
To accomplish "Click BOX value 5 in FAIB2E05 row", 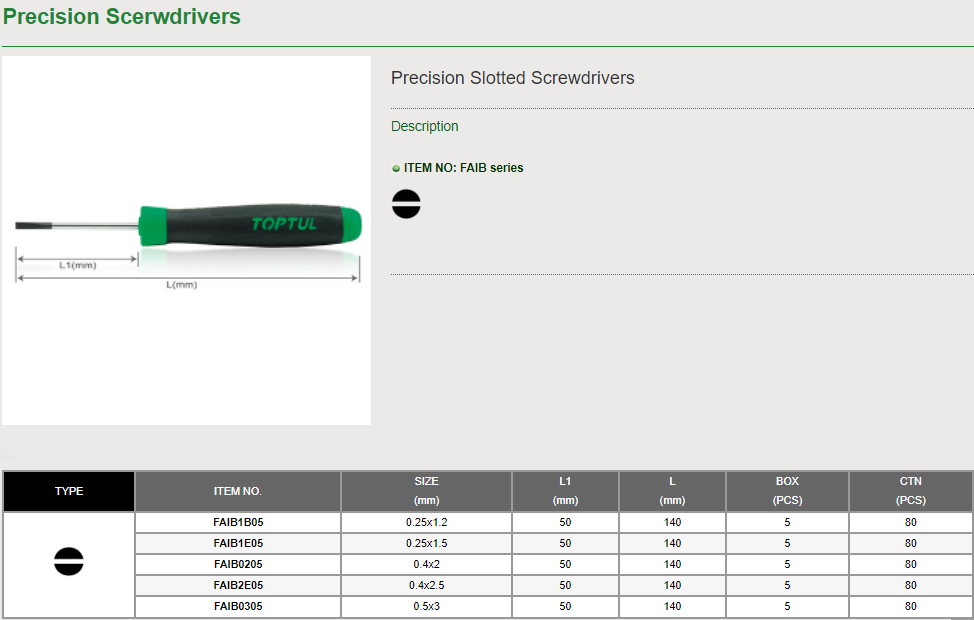I will pos(787,586).
